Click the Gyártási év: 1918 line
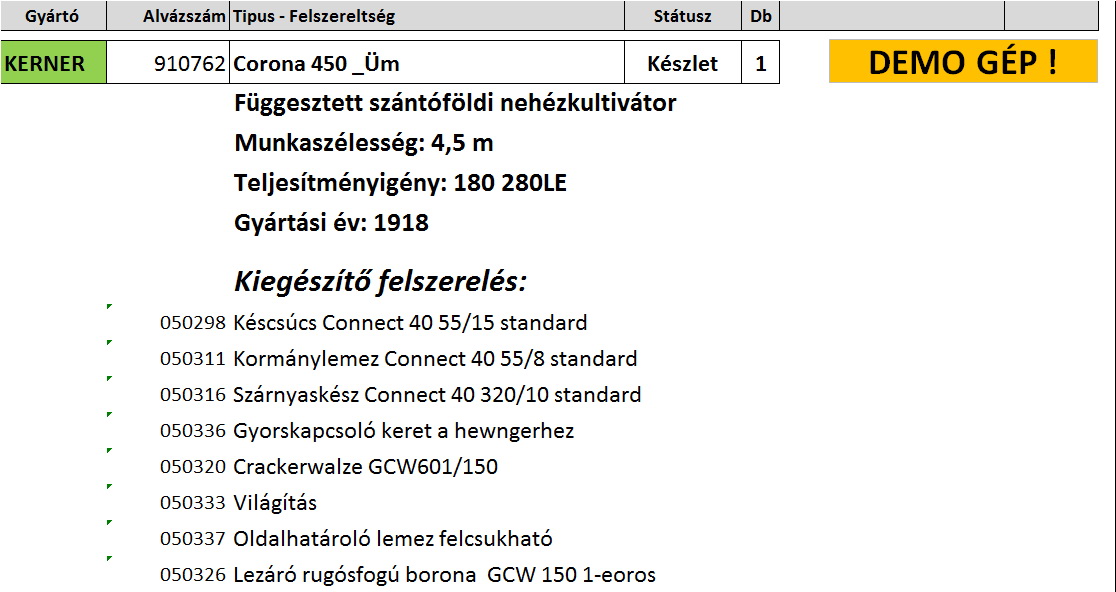 tap(332, 223)
